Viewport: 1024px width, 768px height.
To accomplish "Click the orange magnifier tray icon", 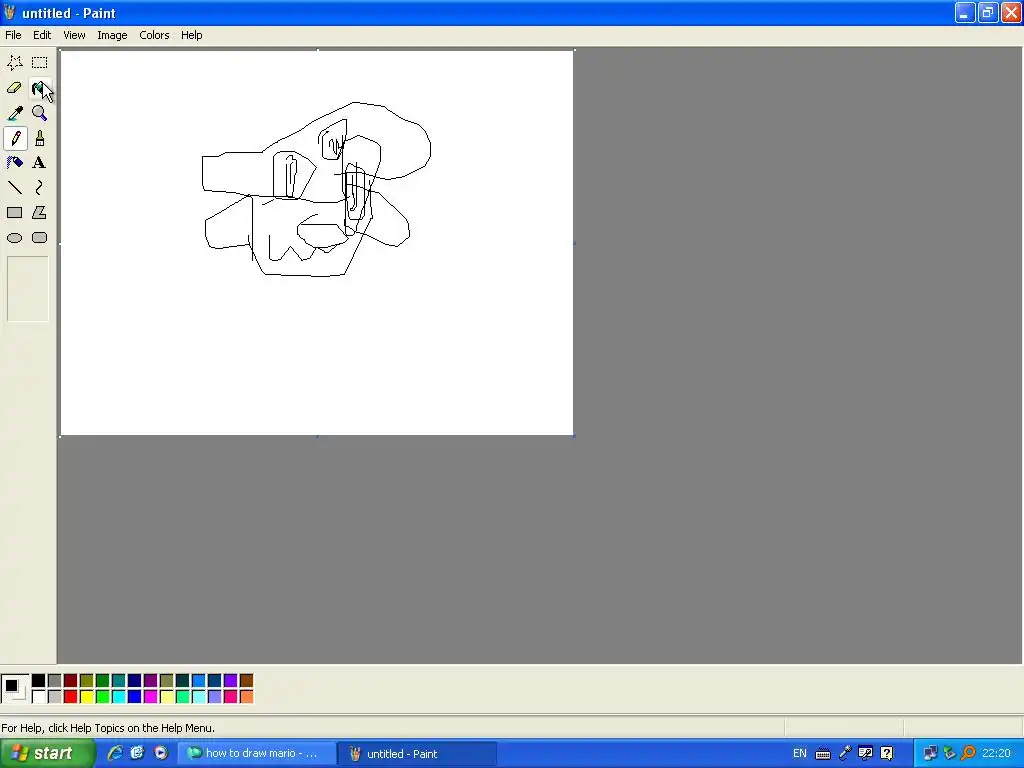I will click(969, 754).
